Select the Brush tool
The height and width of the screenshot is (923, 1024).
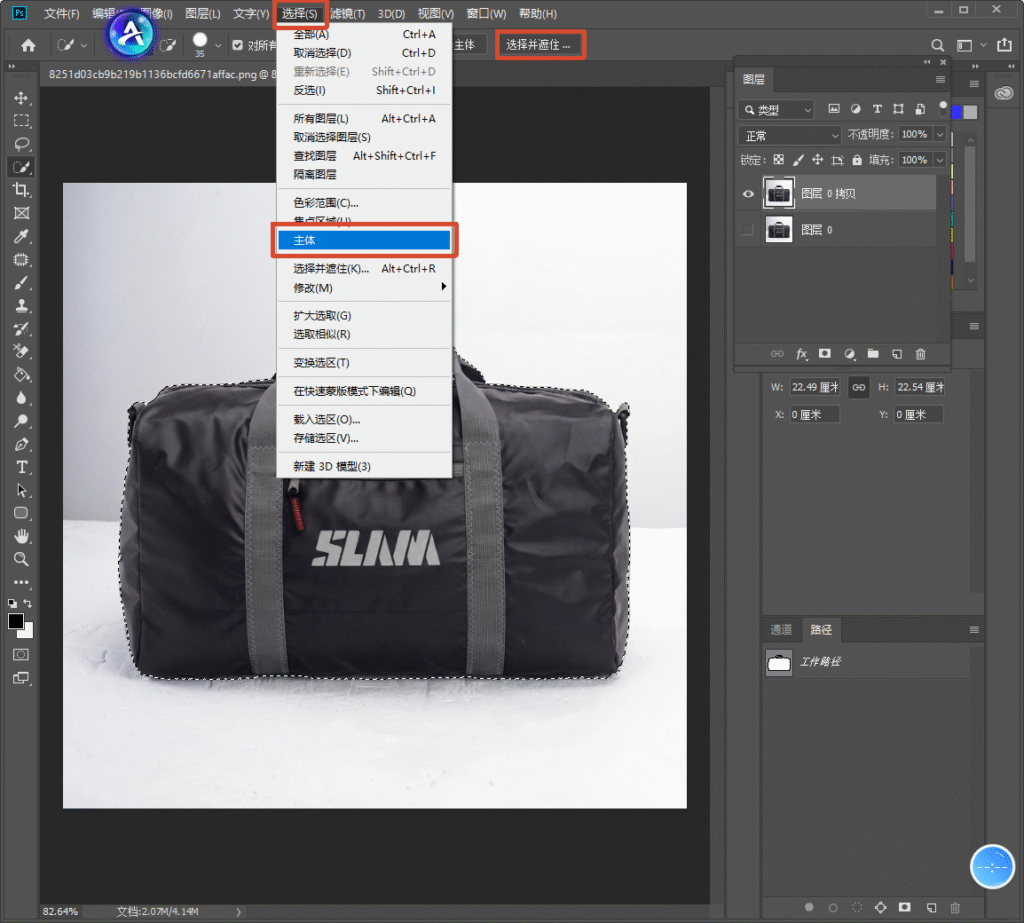point(21,283)
